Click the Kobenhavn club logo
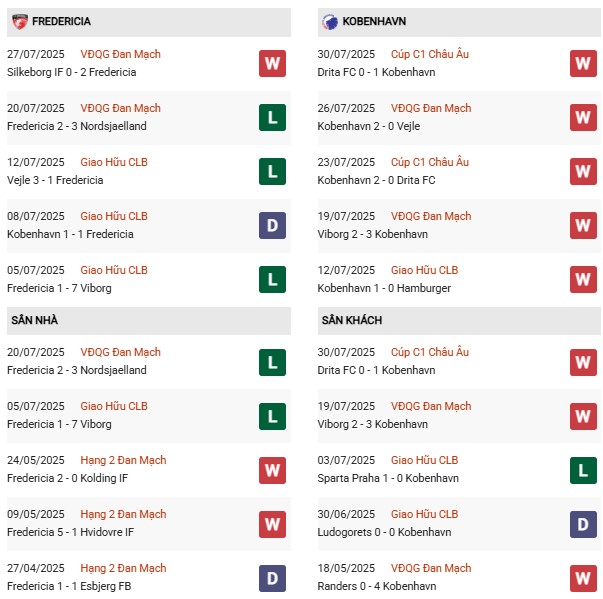The height and width of the screenshot is (599, 603). point(330,21)
